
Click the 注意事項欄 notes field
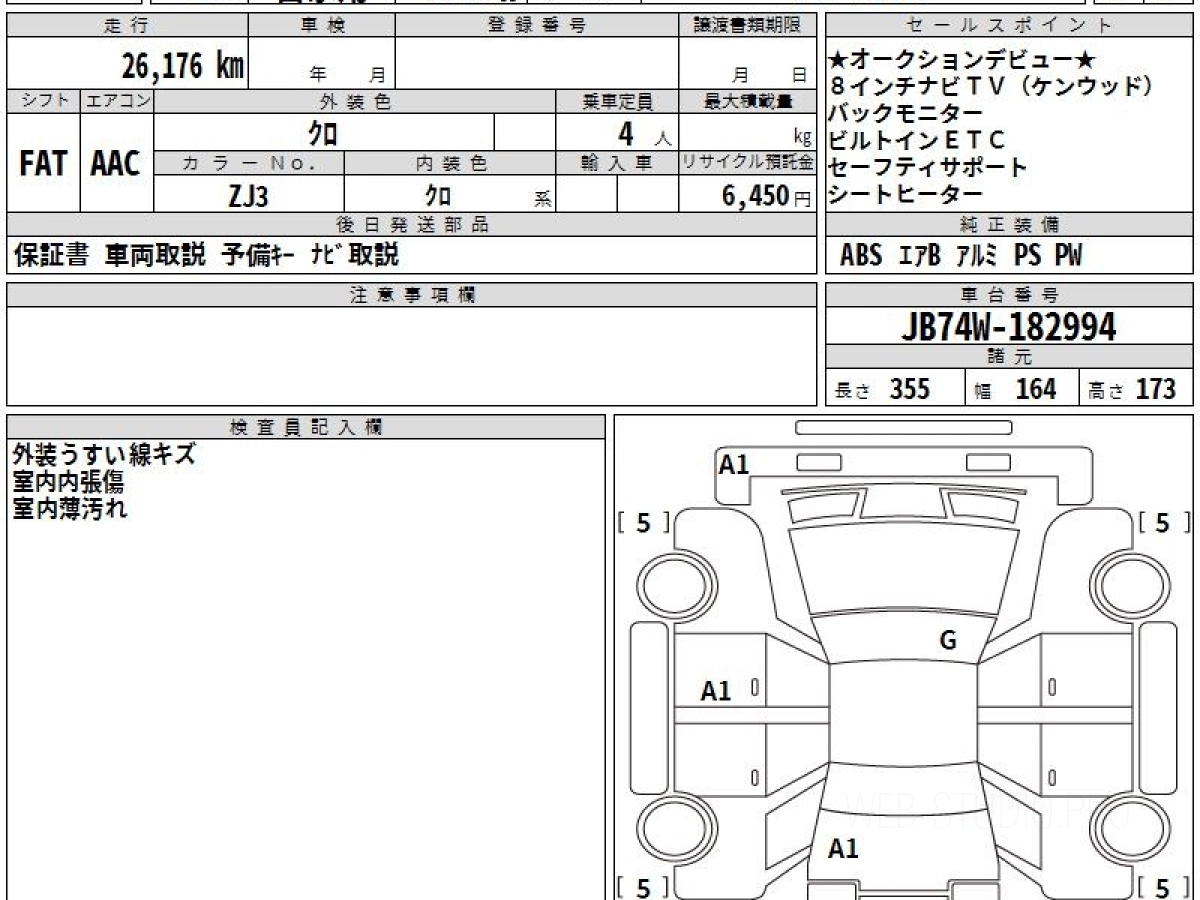pyautogui.click(x=411, y=355)
